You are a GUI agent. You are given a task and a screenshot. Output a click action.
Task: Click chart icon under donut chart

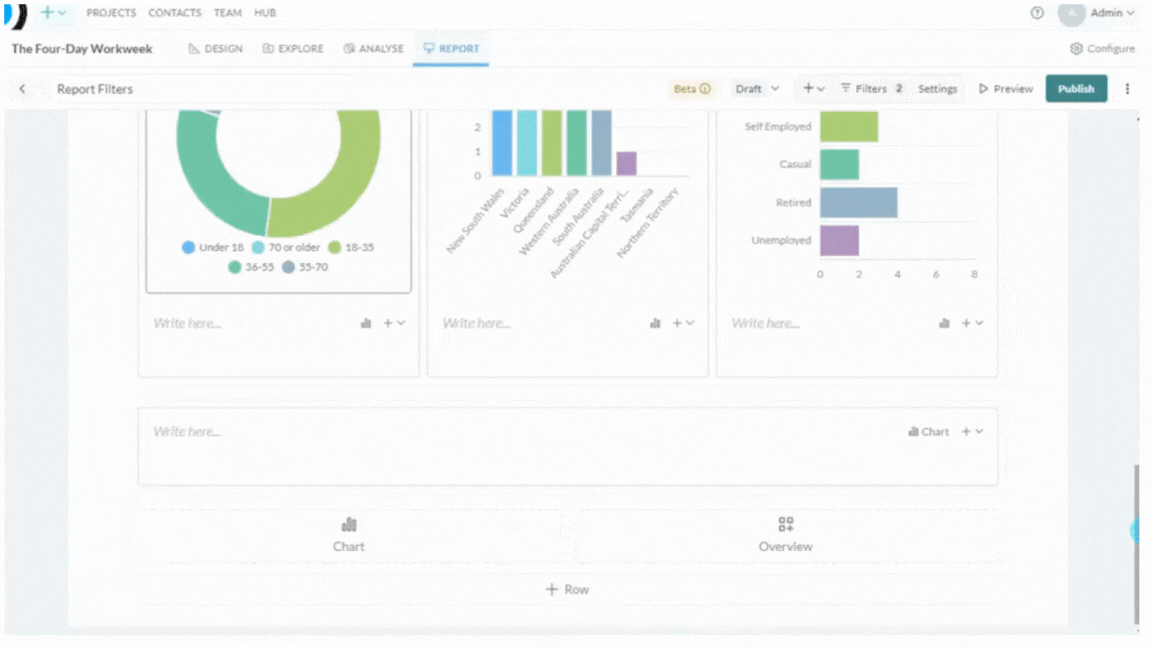point(366,323)
